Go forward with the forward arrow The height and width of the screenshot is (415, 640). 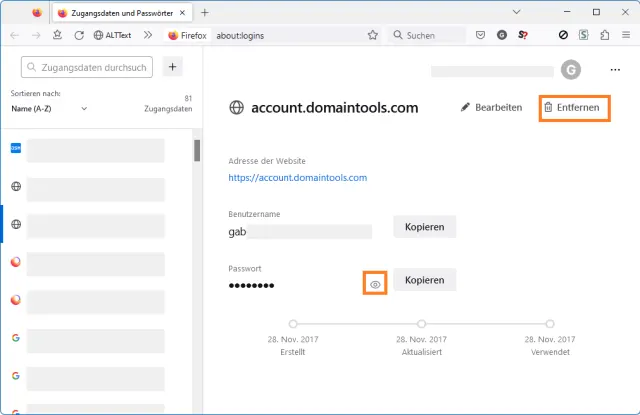36,36
